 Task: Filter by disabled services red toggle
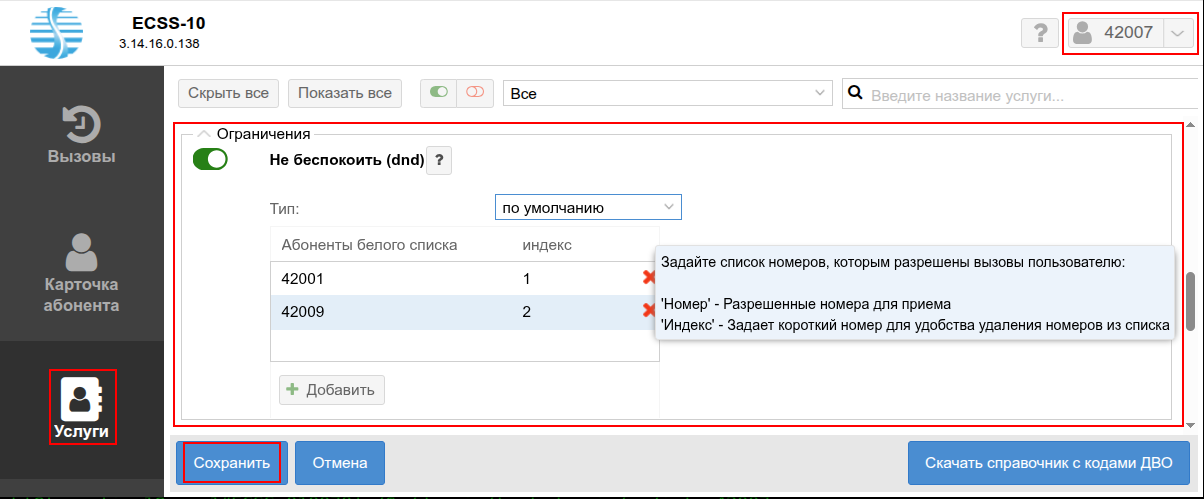point(475,93)
